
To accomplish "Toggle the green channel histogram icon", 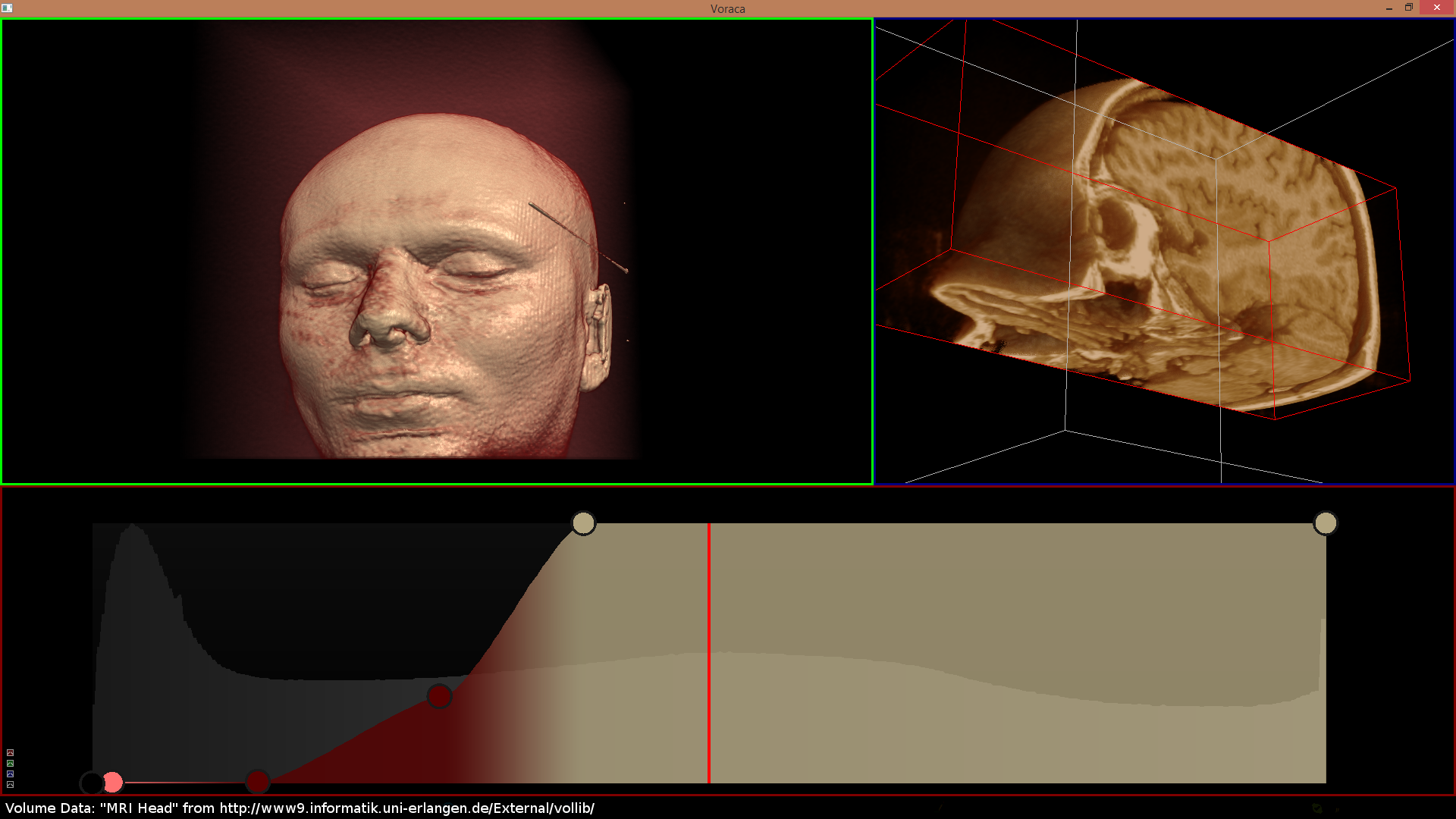I will pos(10,764).
